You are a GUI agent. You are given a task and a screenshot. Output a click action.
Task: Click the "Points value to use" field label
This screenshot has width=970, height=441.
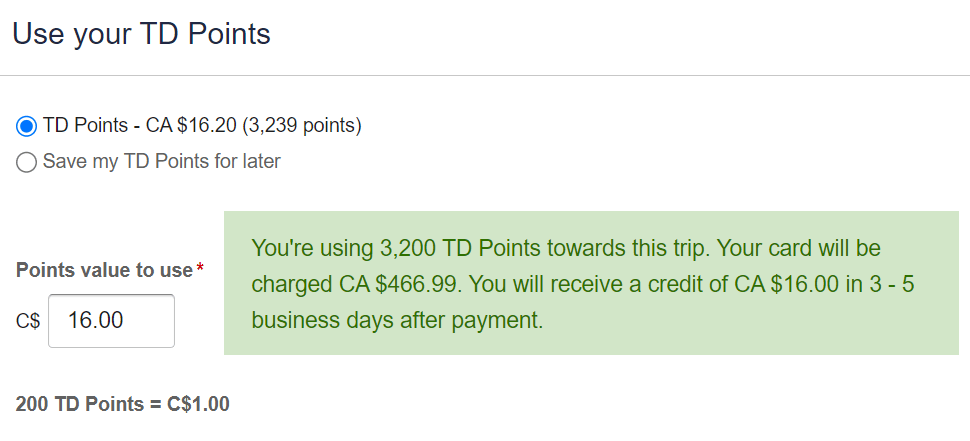tap(104, 270)
